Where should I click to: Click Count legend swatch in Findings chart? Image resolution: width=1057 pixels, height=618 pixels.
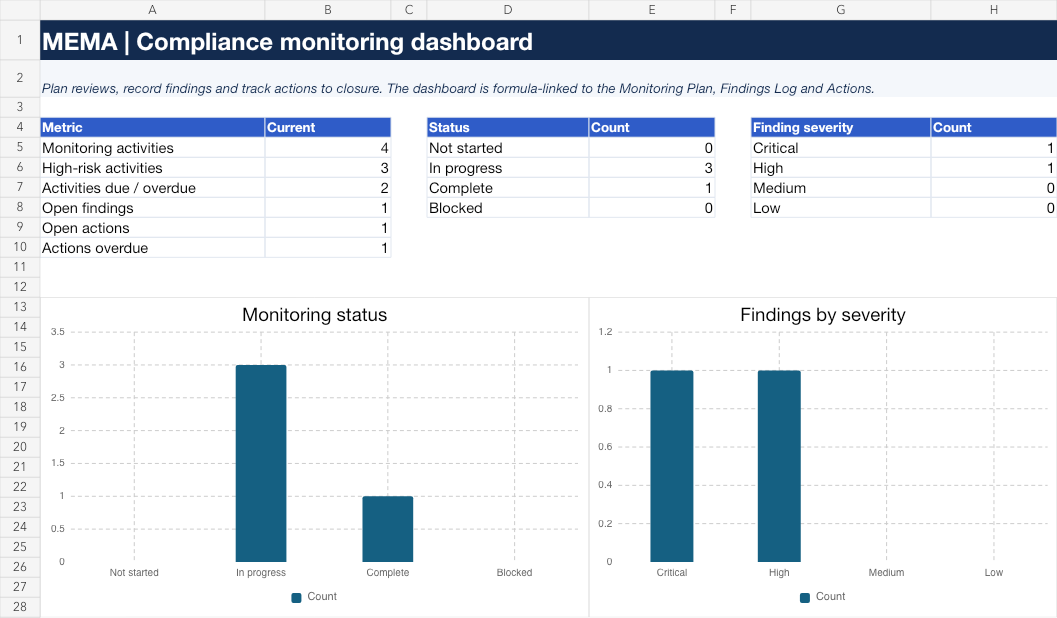coord(804,597)
